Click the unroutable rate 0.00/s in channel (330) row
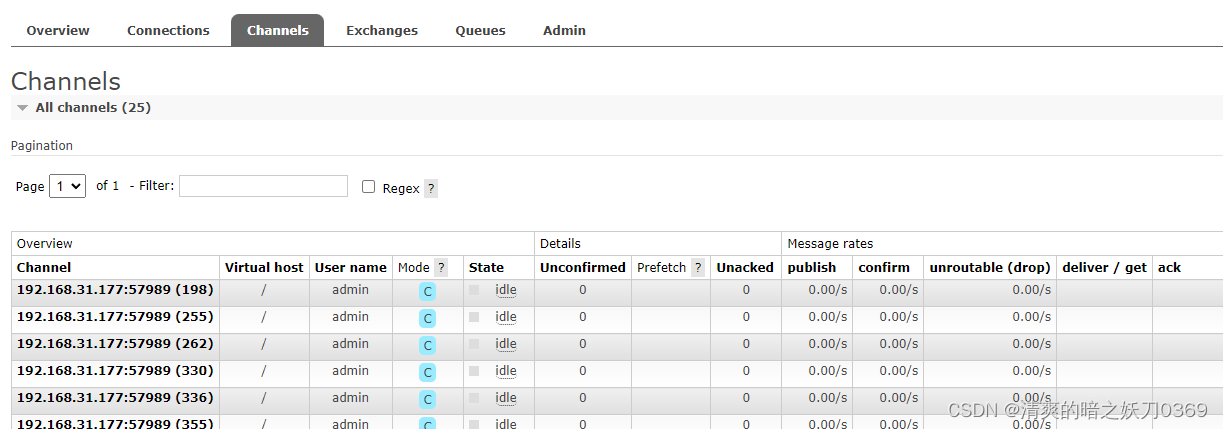Screen dimensions: 1223x429 (1031, 371)
